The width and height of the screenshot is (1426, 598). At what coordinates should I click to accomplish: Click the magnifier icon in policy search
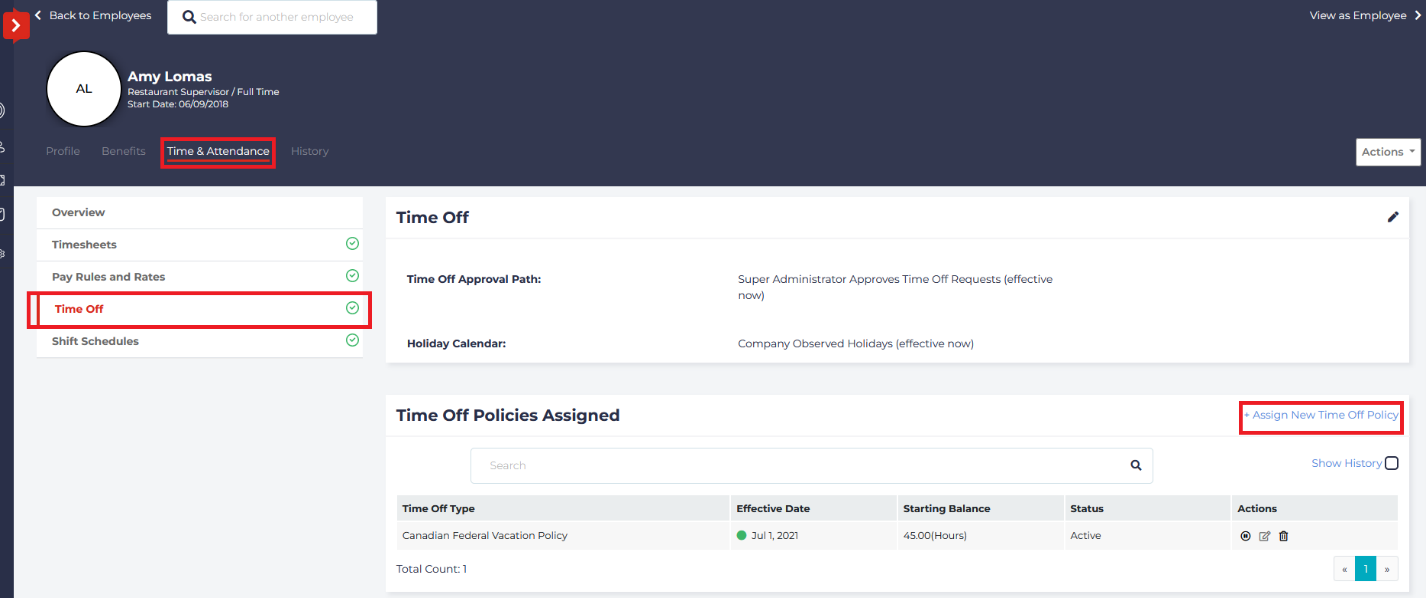pos(1135,465)
